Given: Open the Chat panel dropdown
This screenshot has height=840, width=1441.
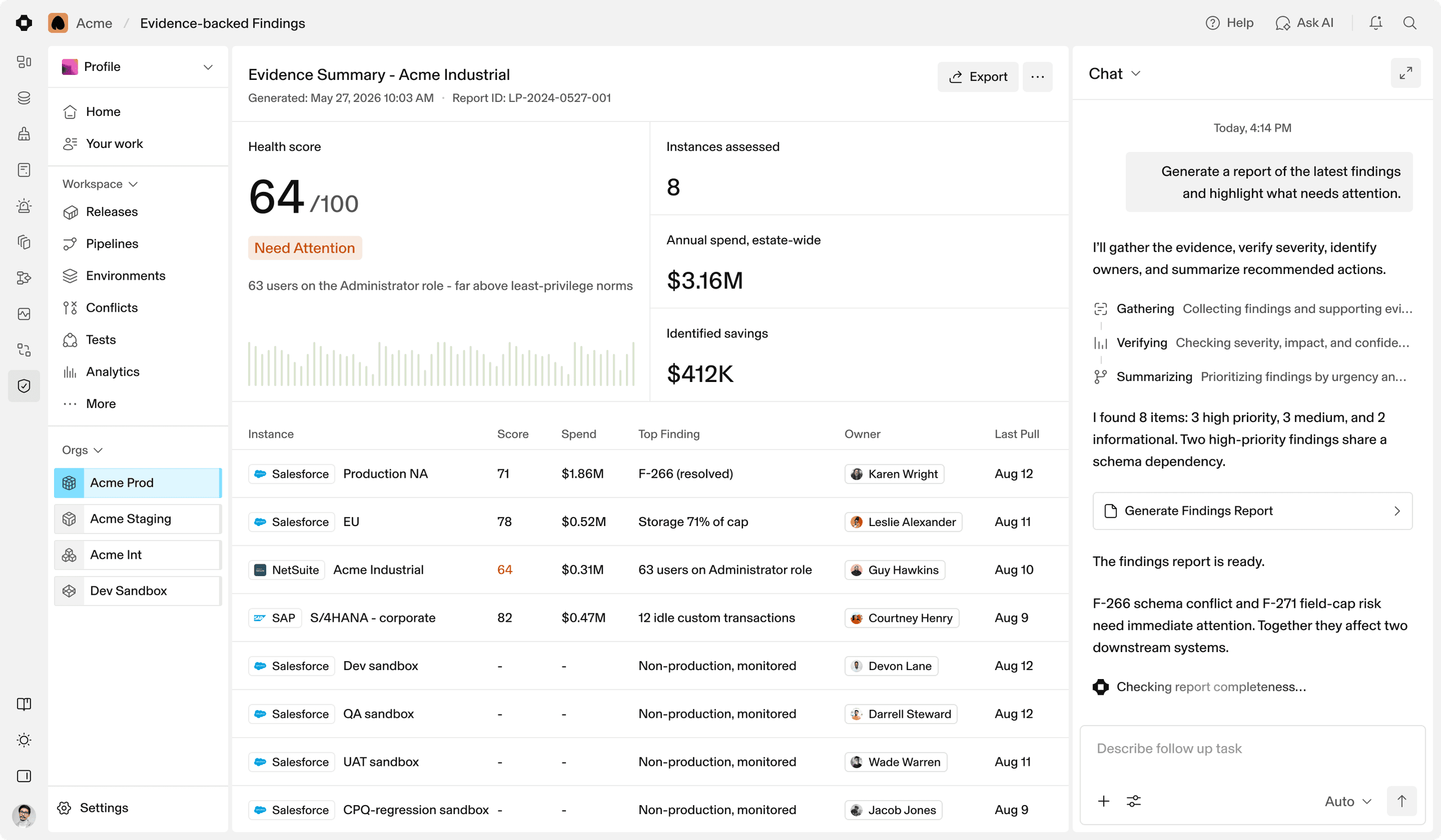Looking at the screenshot, I should pyautogui.click(x=1115, y=74).
